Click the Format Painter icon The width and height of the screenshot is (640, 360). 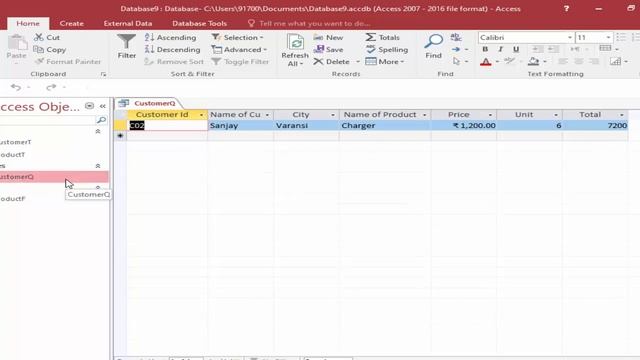coord(39,62)
